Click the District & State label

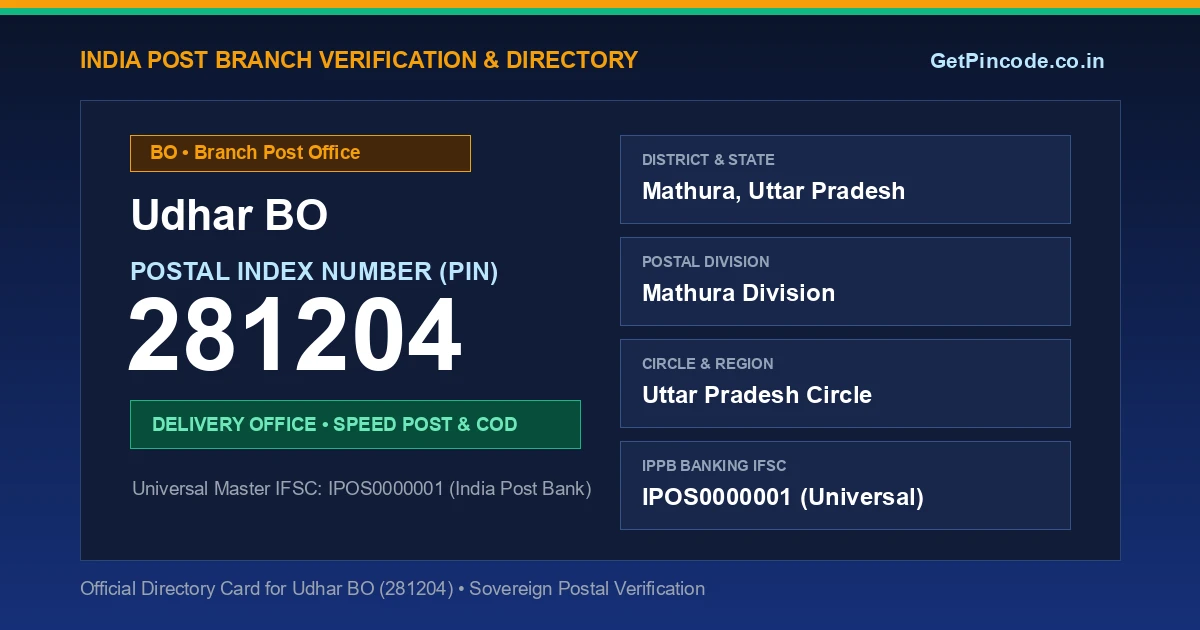(708, 160)
